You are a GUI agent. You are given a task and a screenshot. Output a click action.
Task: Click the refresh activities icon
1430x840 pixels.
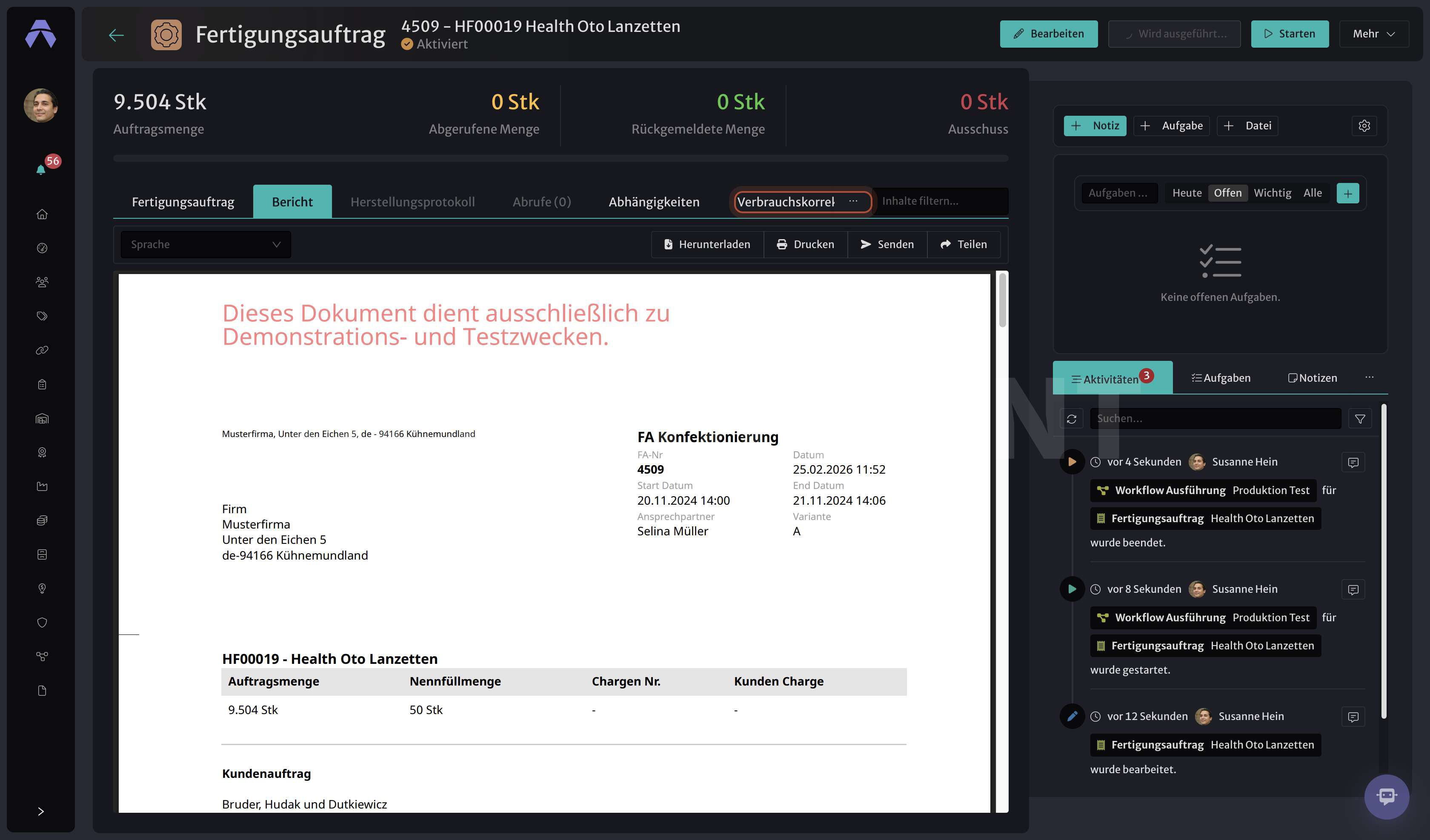(1071, 419)
